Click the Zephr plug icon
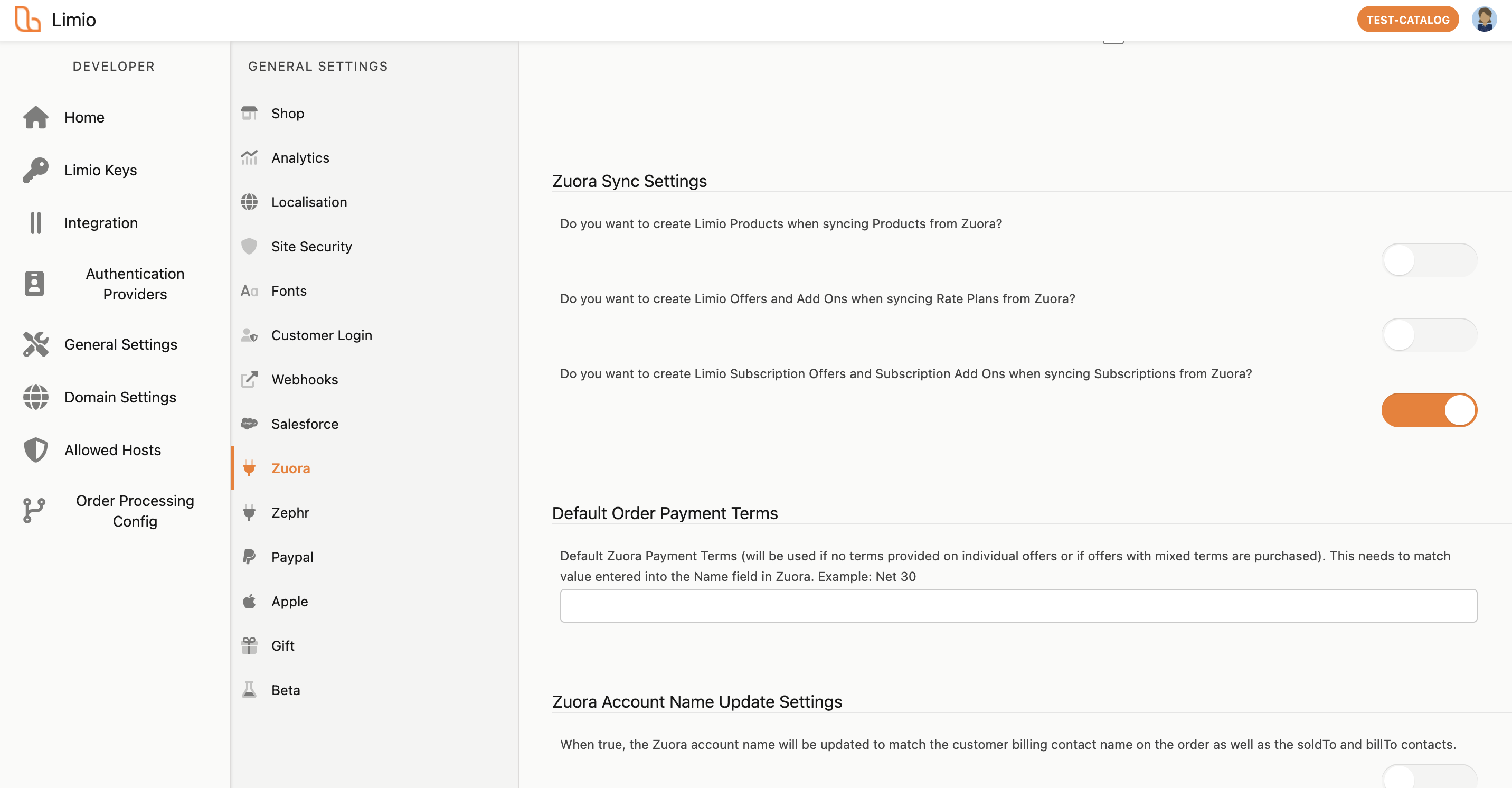 [250, 513]
